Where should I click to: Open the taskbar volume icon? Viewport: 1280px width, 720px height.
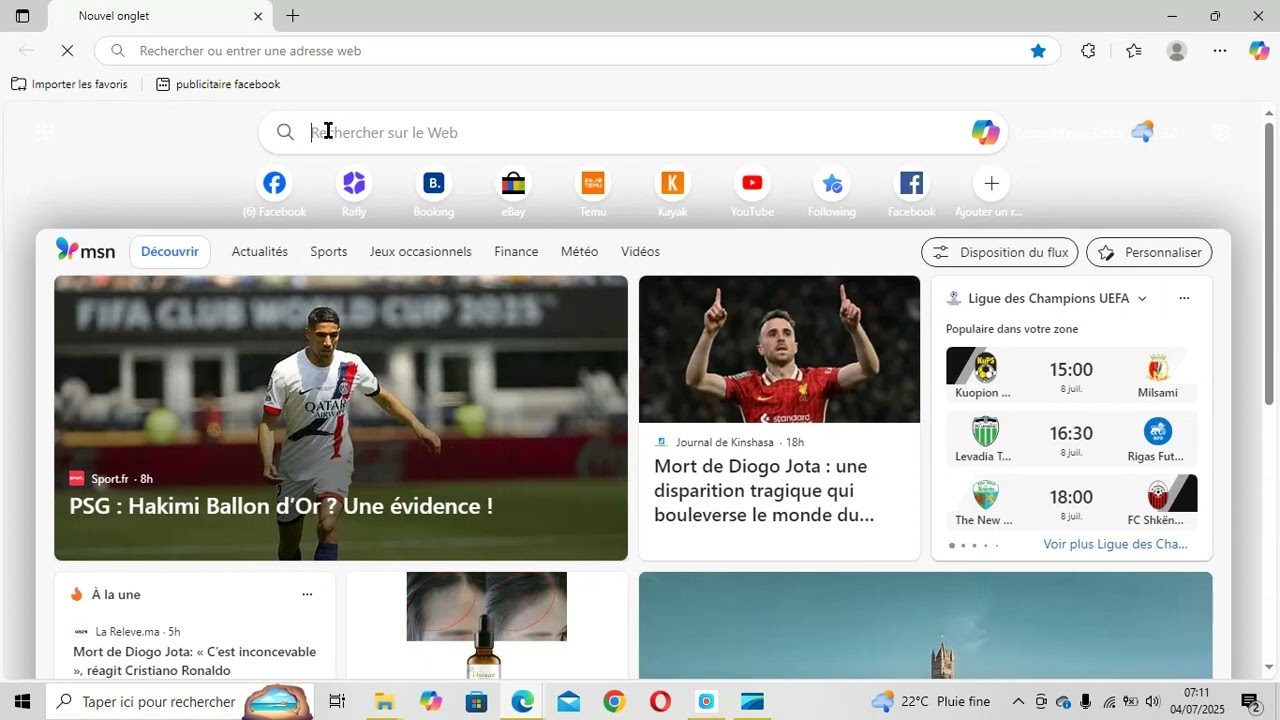coord(1153,701)
